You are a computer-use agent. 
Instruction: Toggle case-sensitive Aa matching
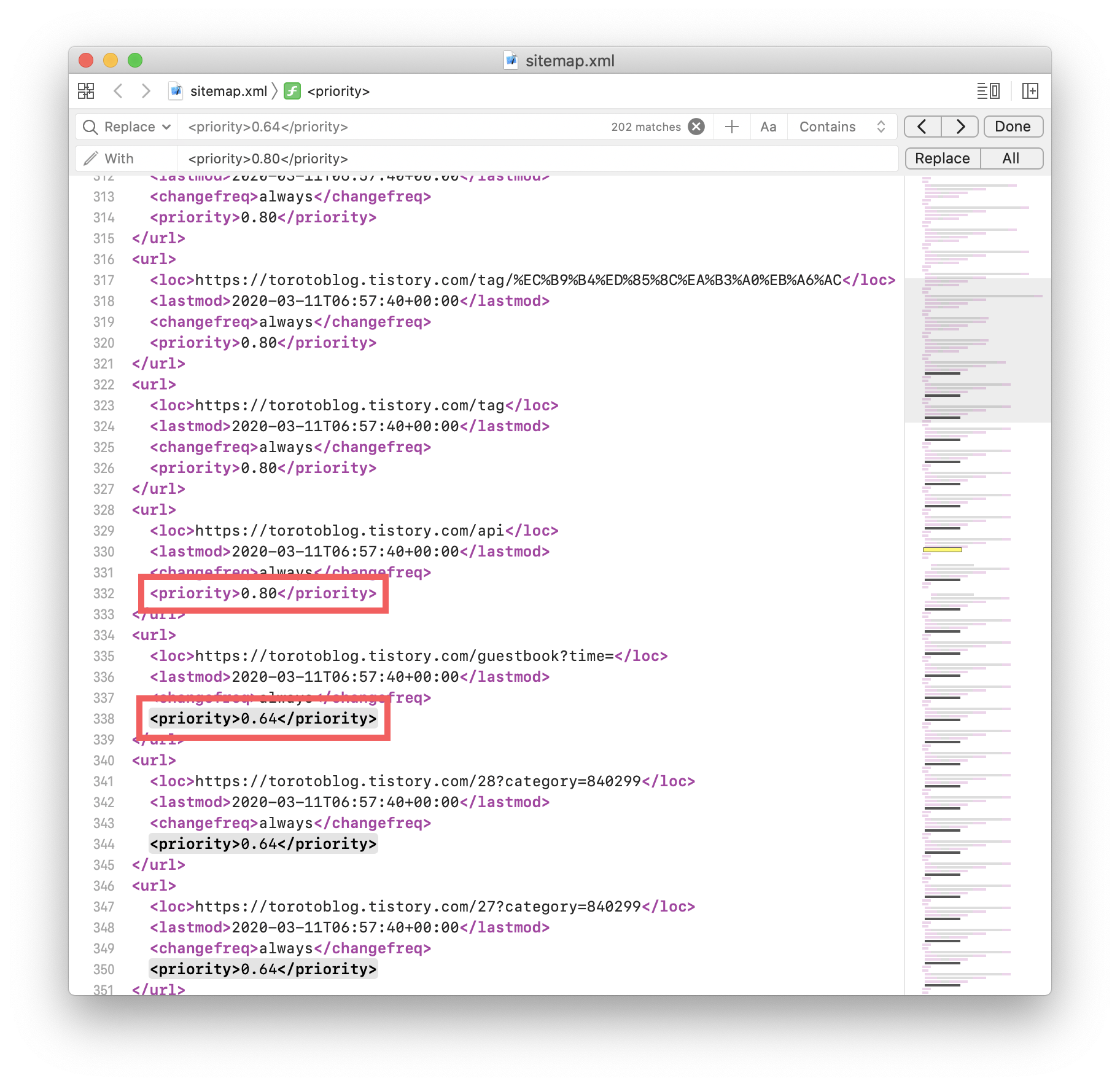tap(768, 127)
